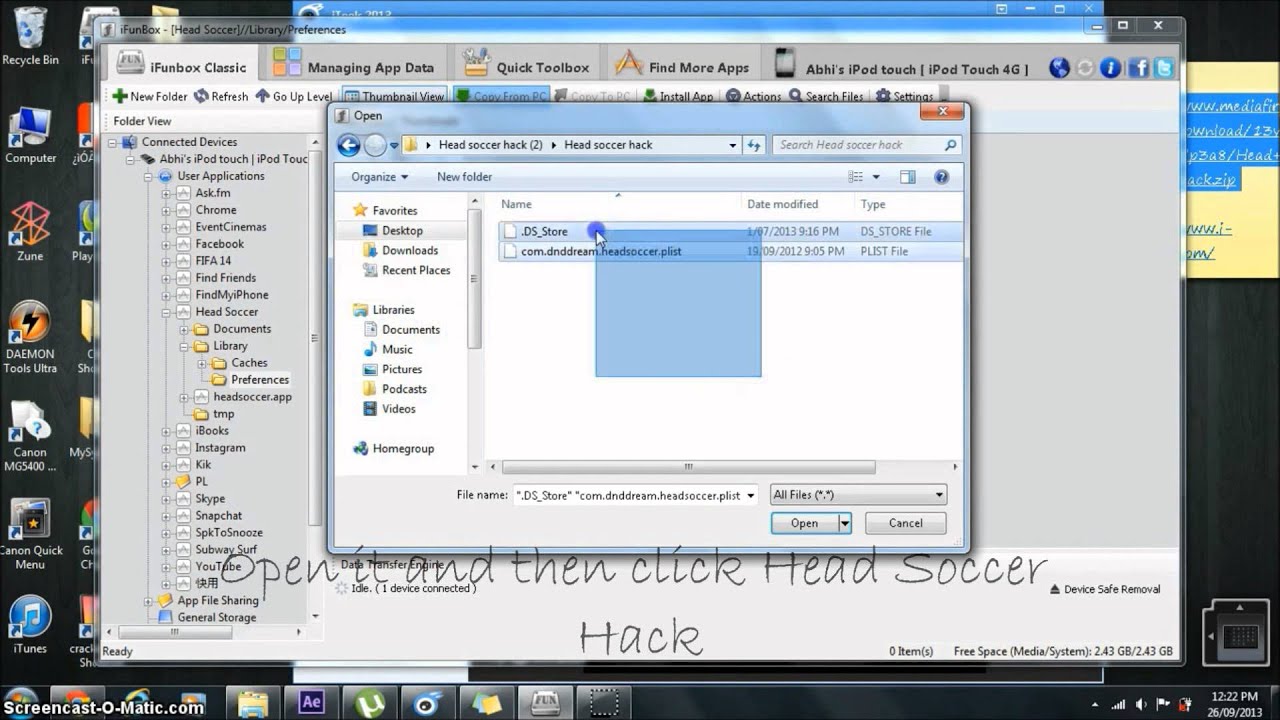Viewport: 1280px width, 720px height.
Task: Click Install App in iFunBox toolbar
Action: point(678,97)
